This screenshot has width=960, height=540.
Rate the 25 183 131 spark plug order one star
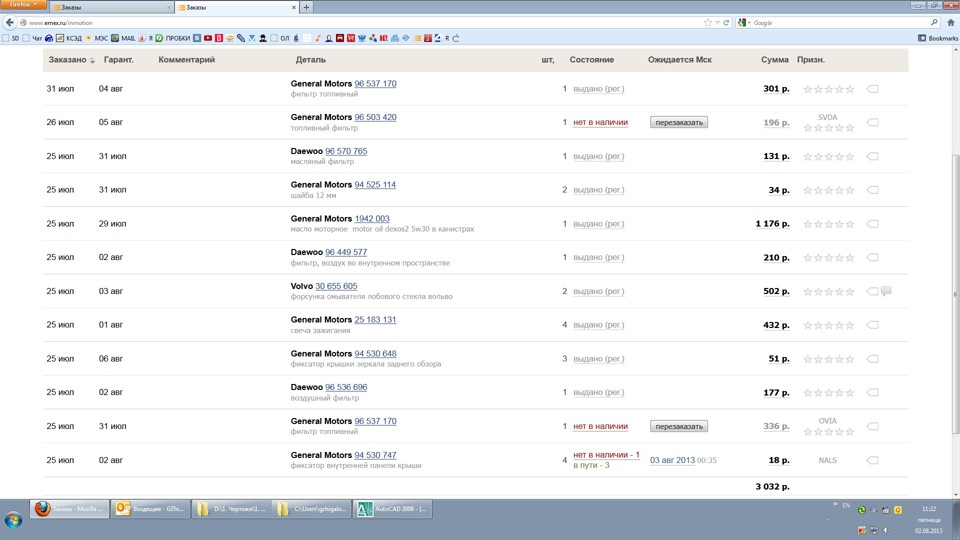(x=808, y=325)
